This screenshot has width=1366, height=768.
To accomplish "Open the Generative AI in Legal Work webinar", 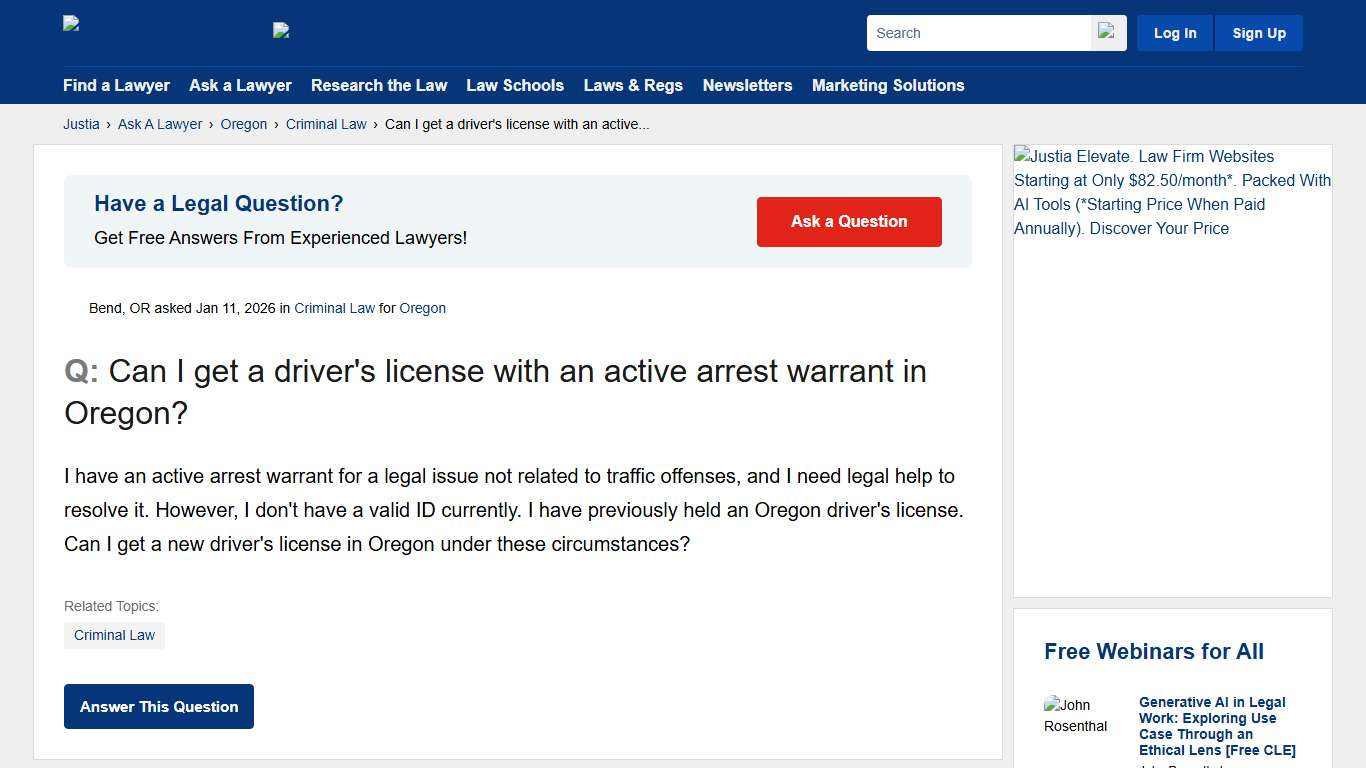I will coord(1212,726).
